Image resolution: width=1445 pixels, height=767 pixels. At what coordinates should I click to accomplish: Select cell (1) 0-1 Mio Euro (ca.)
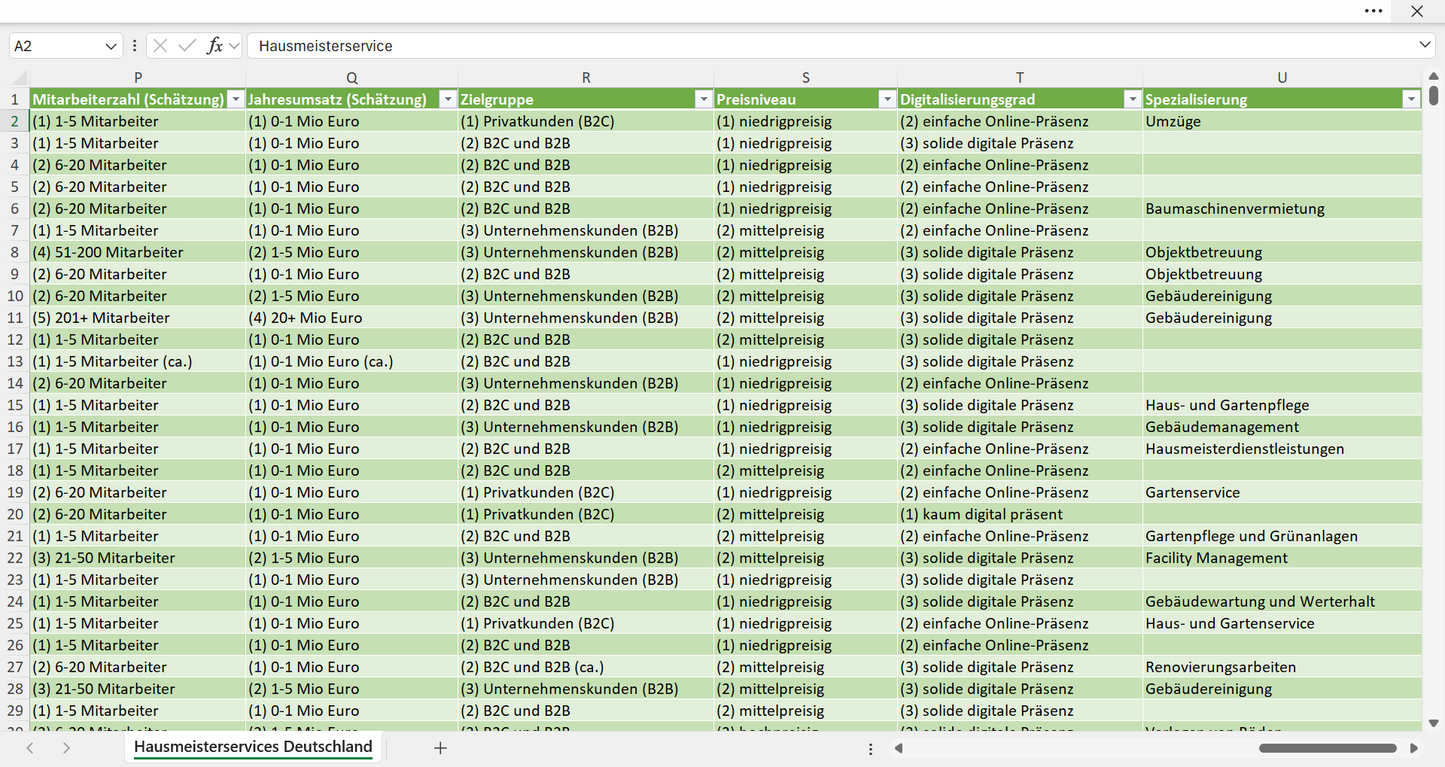(352, 361)
